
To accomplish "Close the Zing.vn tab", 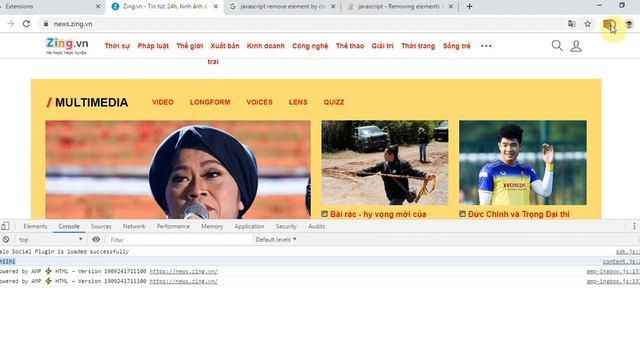I will coord(216,7).
